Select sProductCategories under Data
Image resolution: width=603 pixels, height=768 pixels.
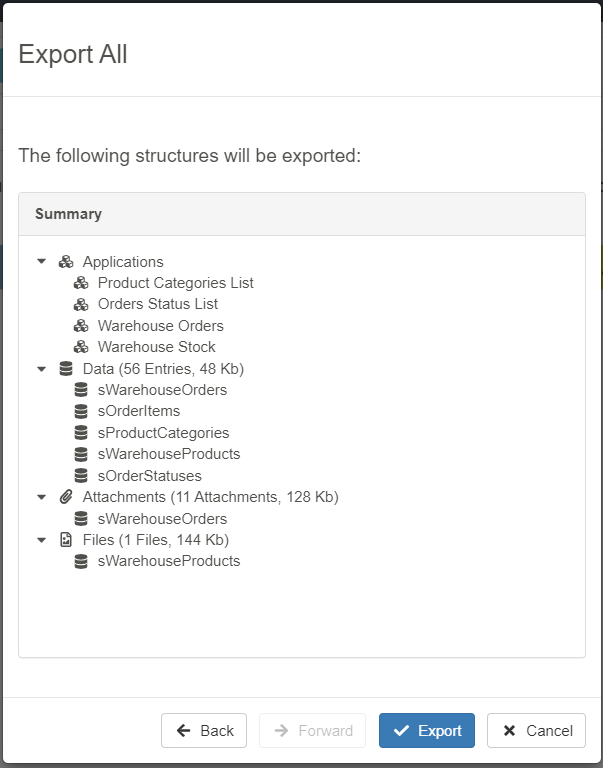(163, 433)
